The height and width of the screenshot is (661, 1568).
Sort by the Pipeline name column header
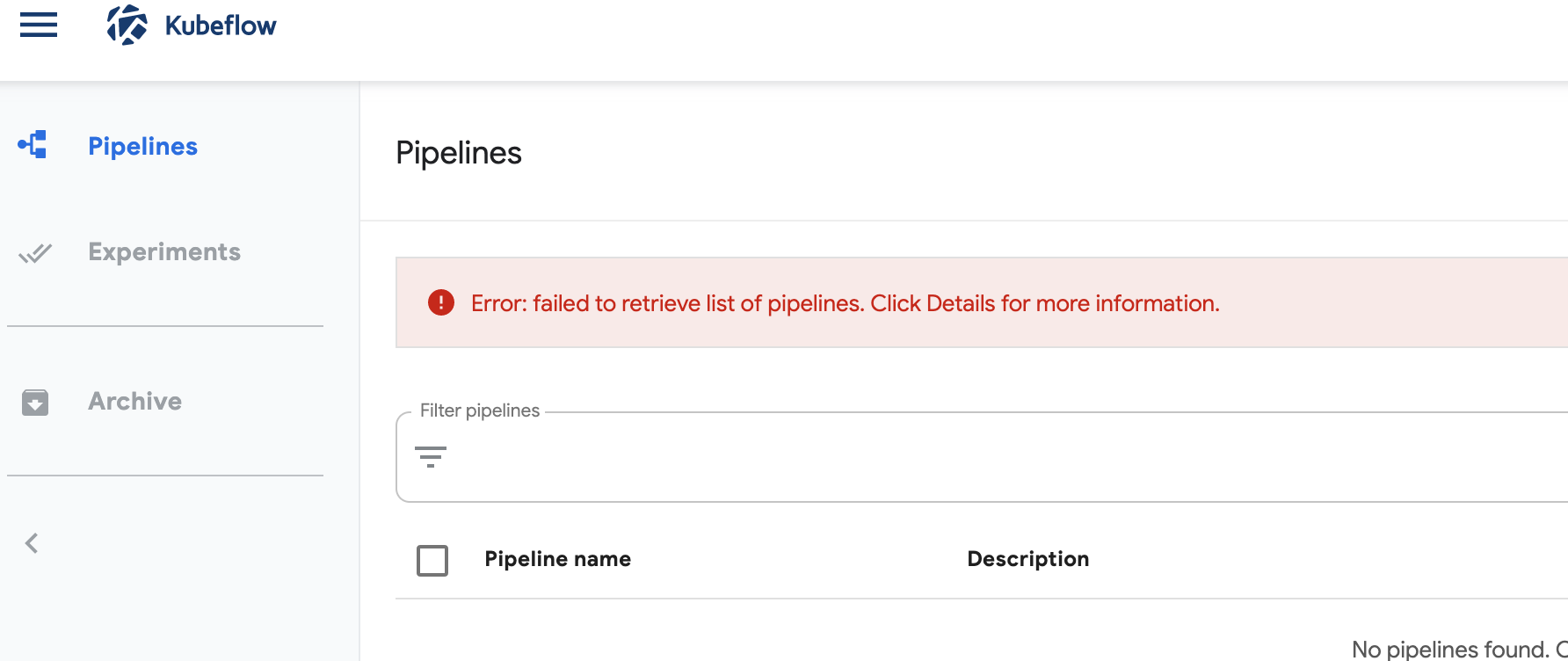pos(558,558)
